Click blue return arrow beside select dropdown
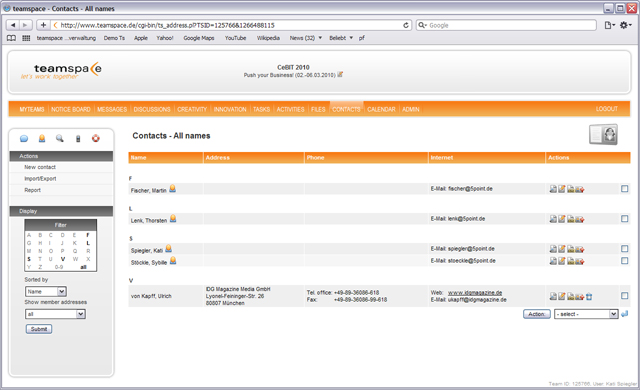Image resolution: width=640 pixels, height=390 pixels. [624, 314]
